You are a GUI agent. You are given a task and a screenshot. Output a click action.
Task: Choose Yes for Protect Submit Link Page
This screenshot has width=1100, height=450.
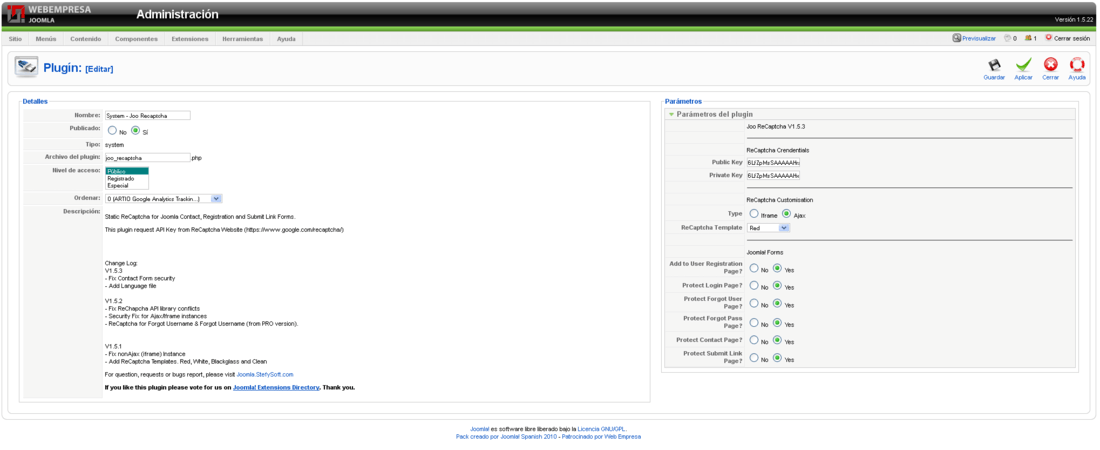pyautogui.click(x=777, y=358)
